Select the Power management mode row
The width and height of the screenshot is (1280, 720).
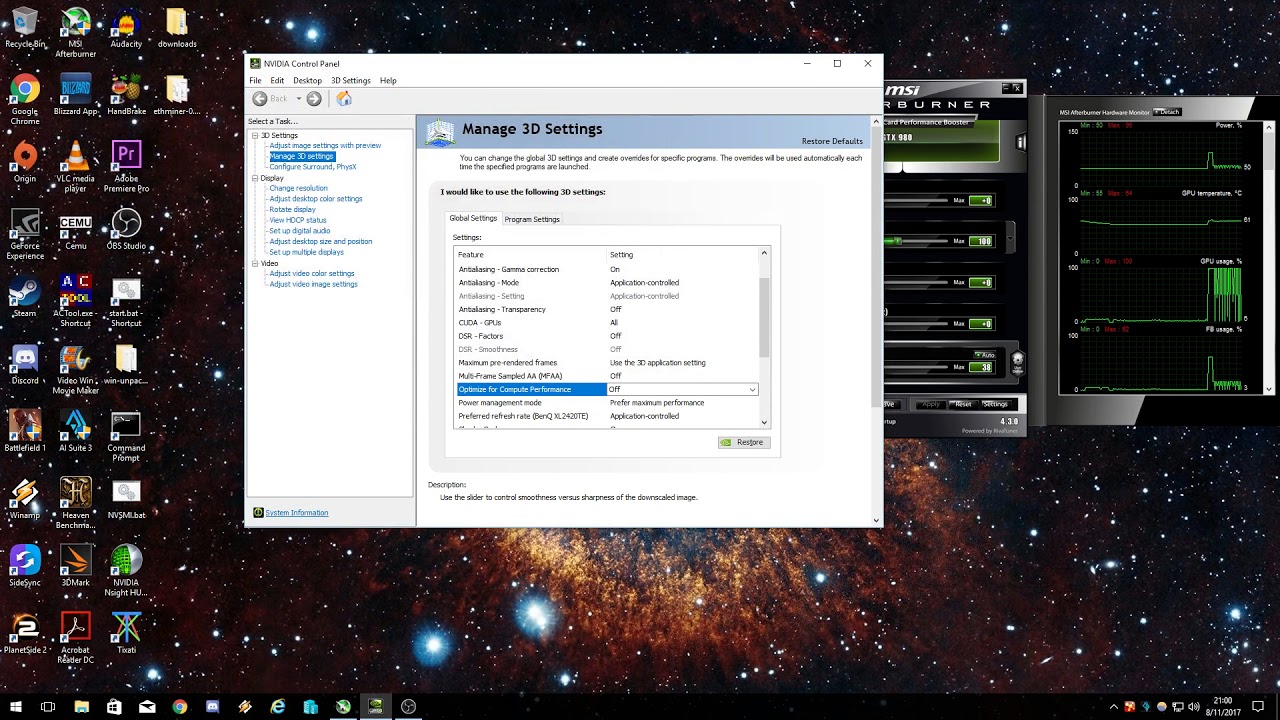point(607,403)
